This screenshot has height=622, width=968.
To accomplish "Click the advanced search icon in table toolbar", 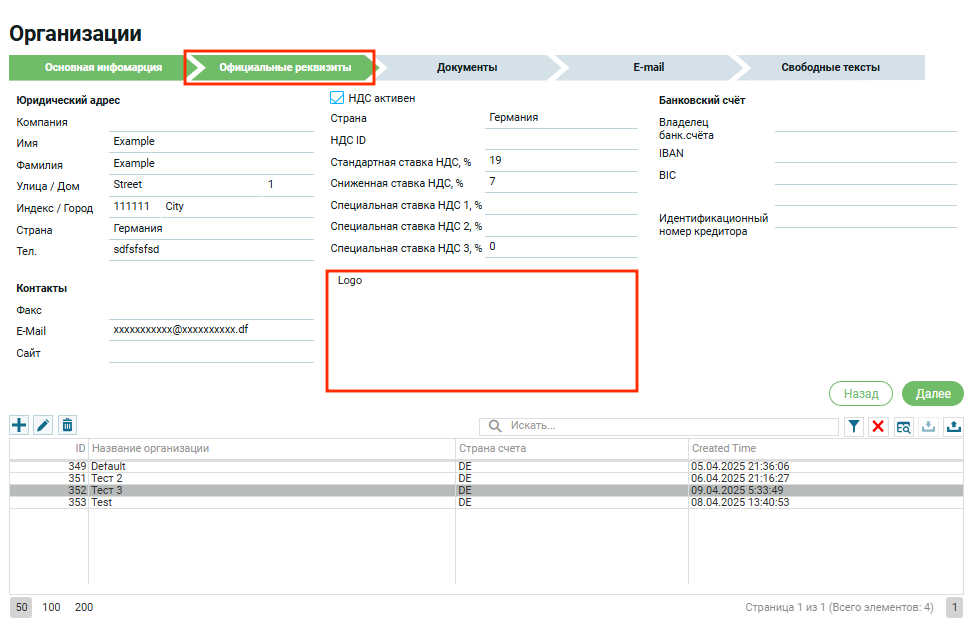I will pos(904,427).
